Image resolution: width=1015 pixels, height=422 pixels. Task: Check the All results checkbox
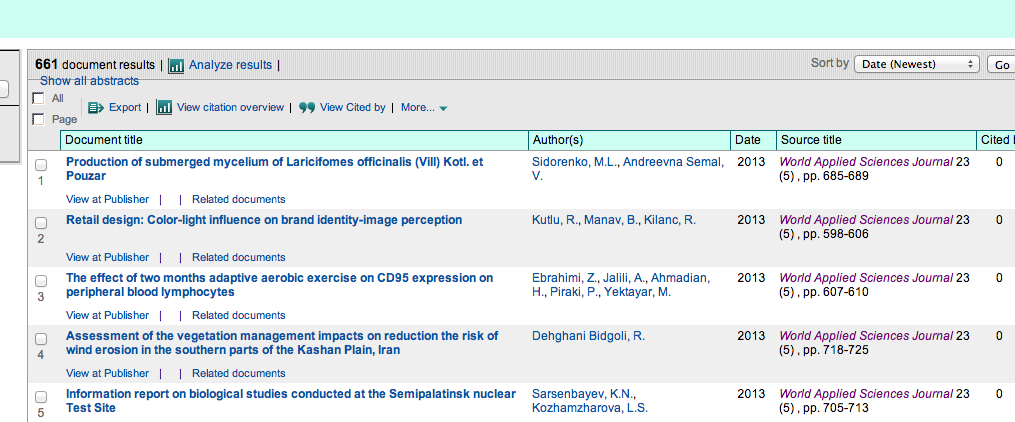point(38,98)
